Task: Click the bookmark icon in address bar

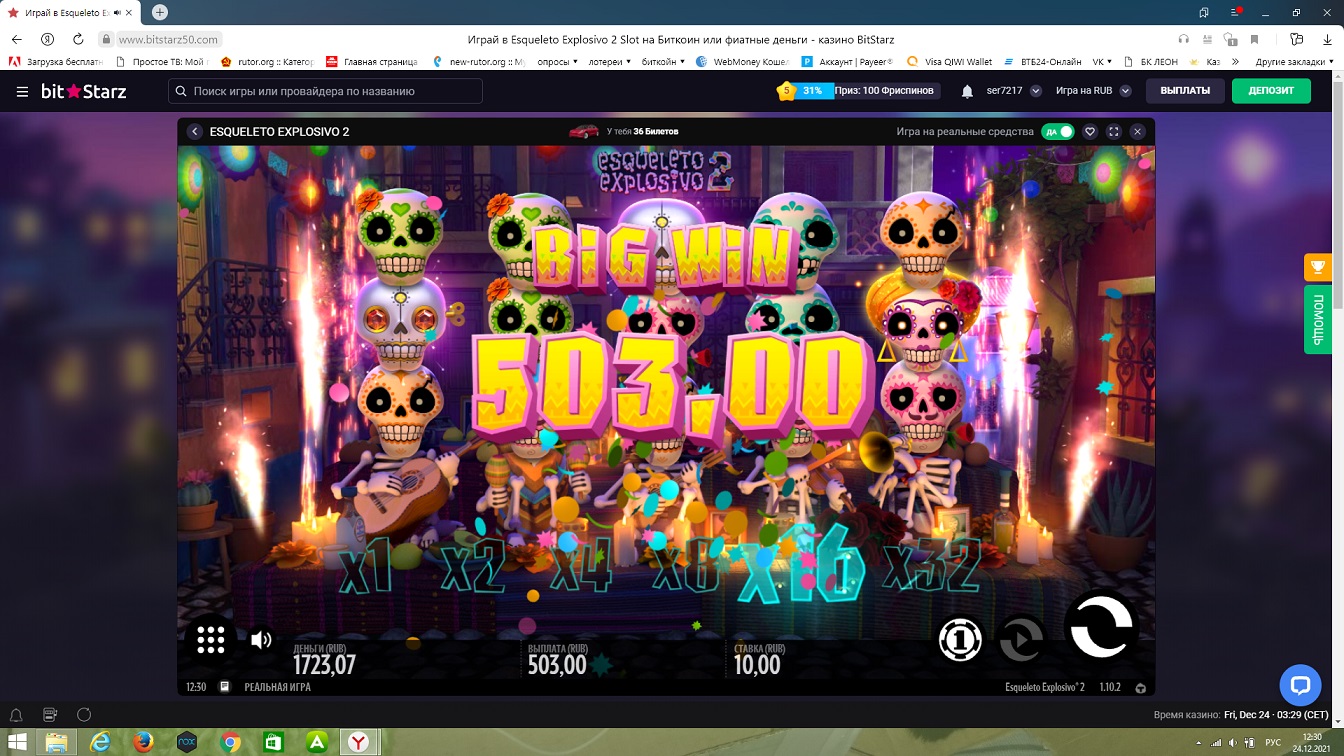Action: click(1254, 39)
